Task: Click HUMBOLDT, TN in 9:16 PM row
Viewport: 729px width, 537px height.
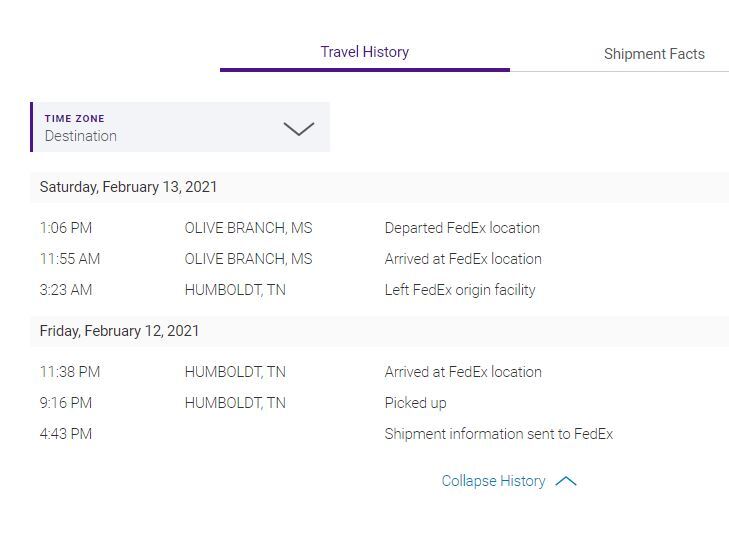Action: [235, 403]
